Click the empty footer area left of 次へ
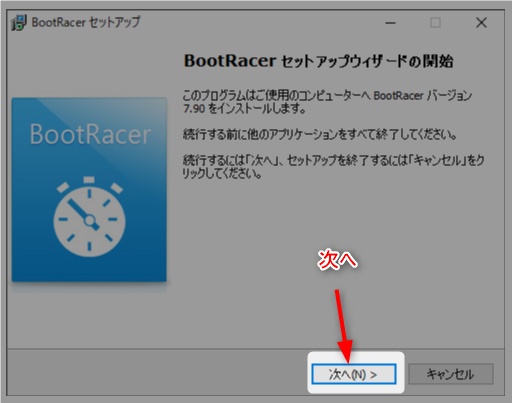 pos(157,373)
